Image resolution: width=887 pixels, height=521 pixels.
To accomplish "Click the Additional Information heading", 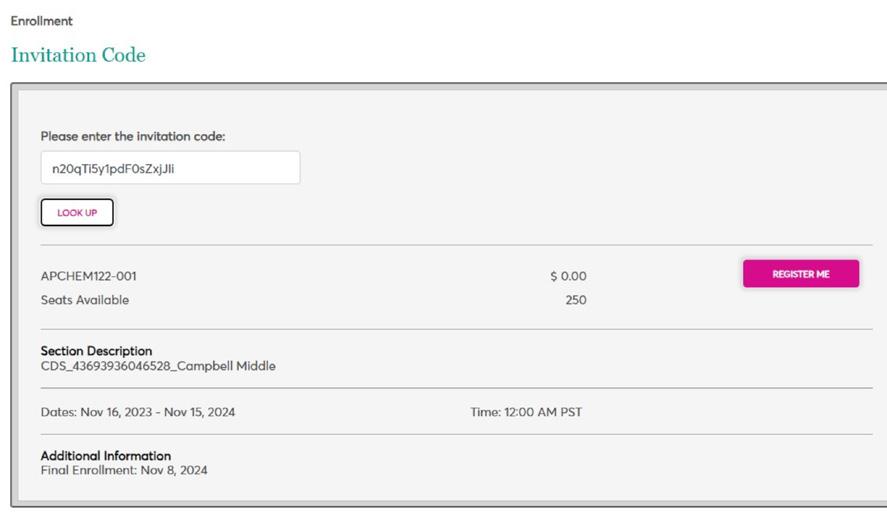I will pyautogui.click(x=106, y=456).
